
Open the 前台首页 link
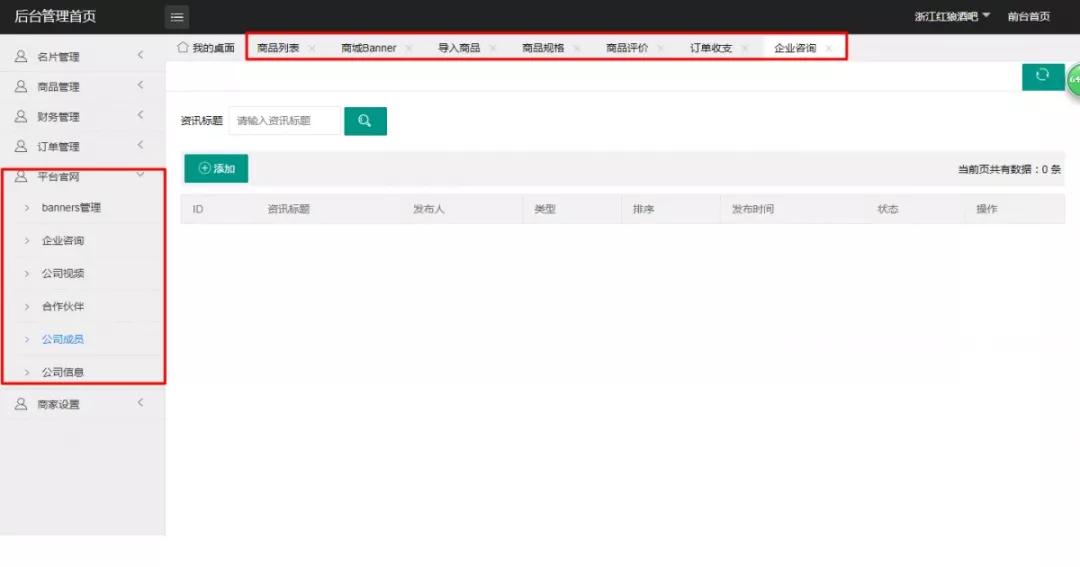pyautogui.click(x=1028, y=17)
